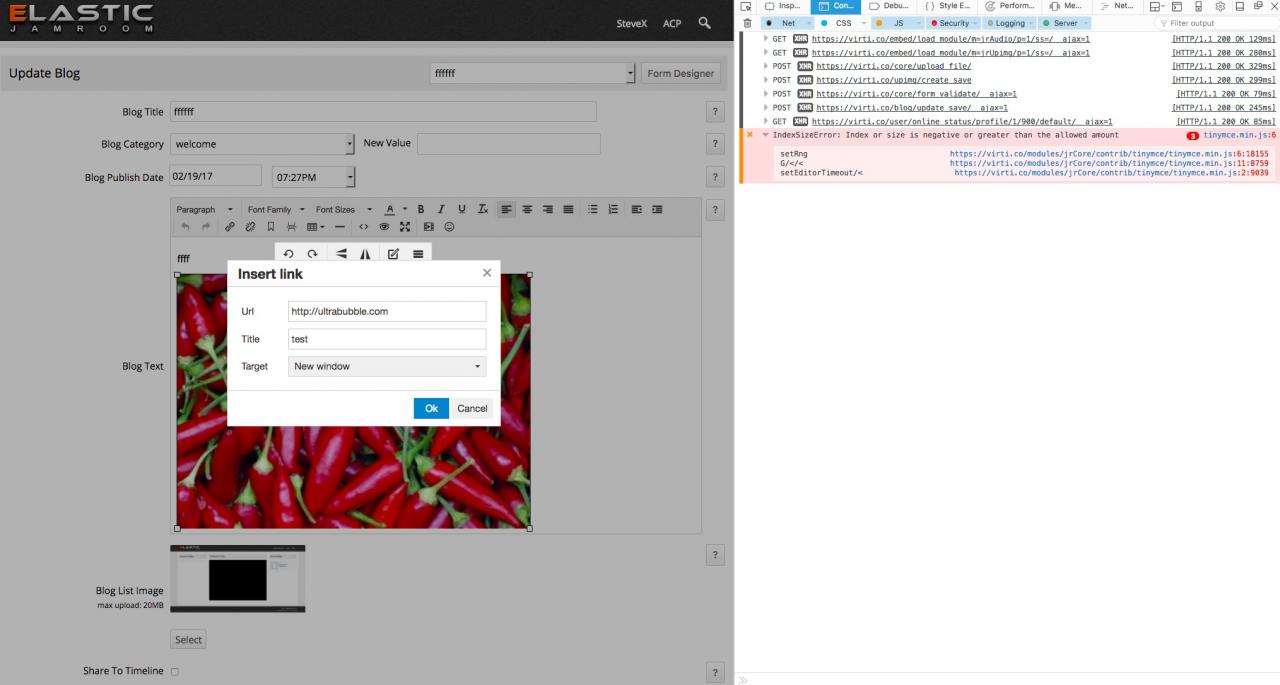Decrease indent in the editor

637,209
